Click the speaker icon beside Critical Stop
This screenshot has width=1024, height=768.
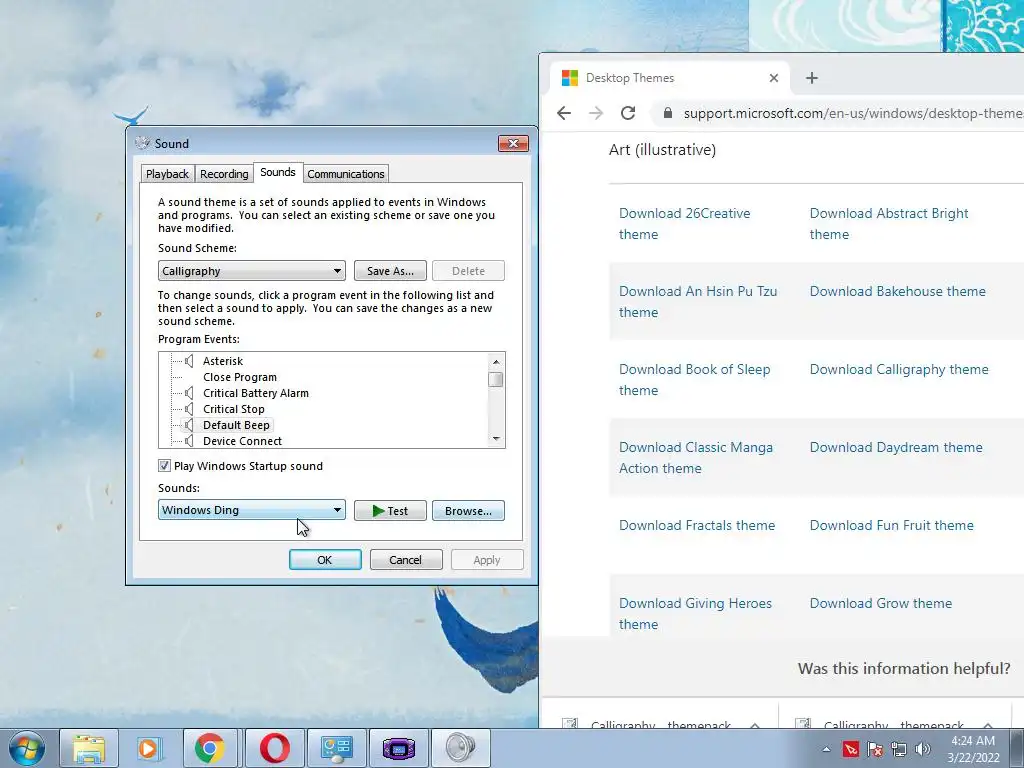coord(189,409)
